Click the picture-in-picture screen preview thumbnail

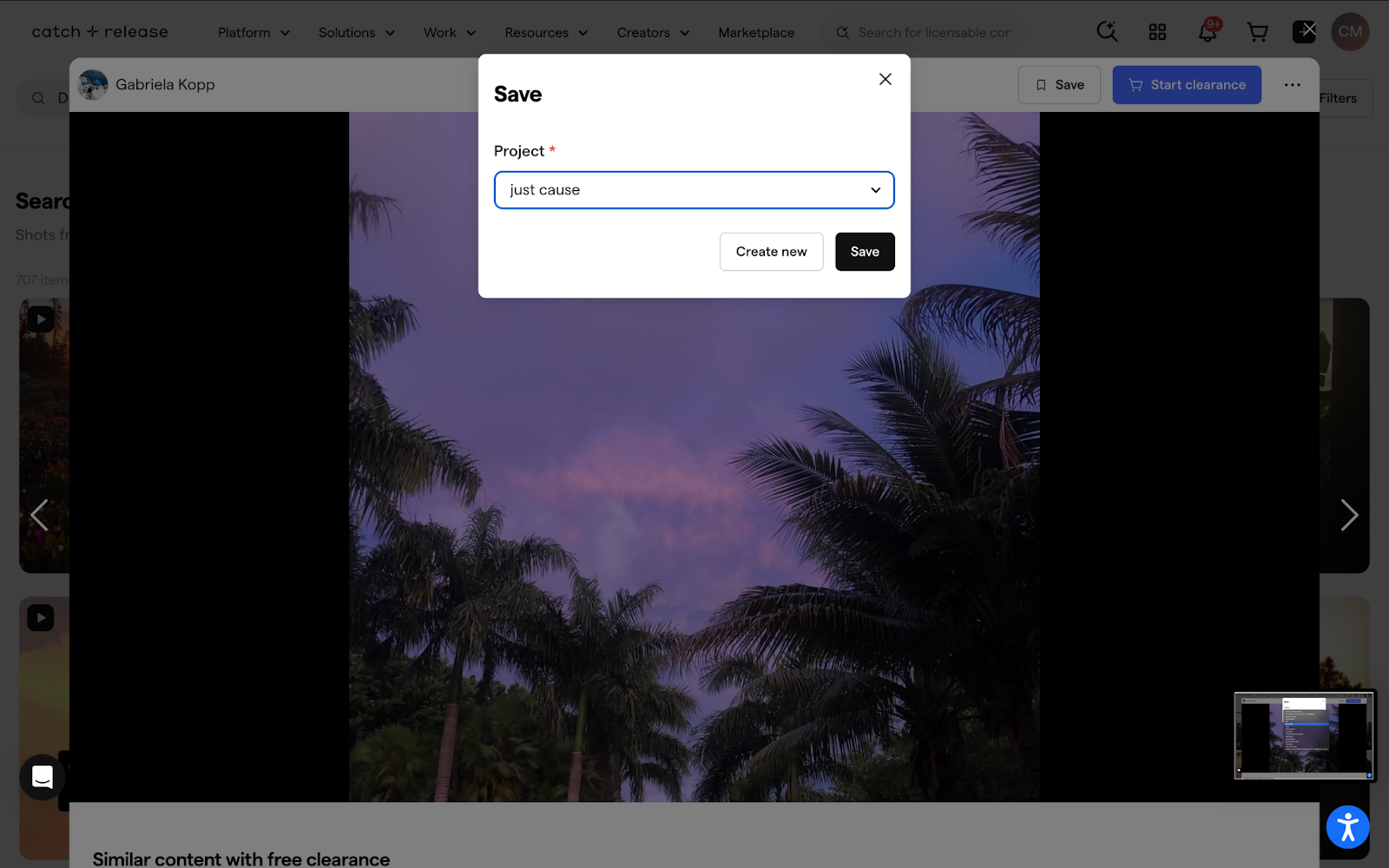click(x=1305, y=735)
